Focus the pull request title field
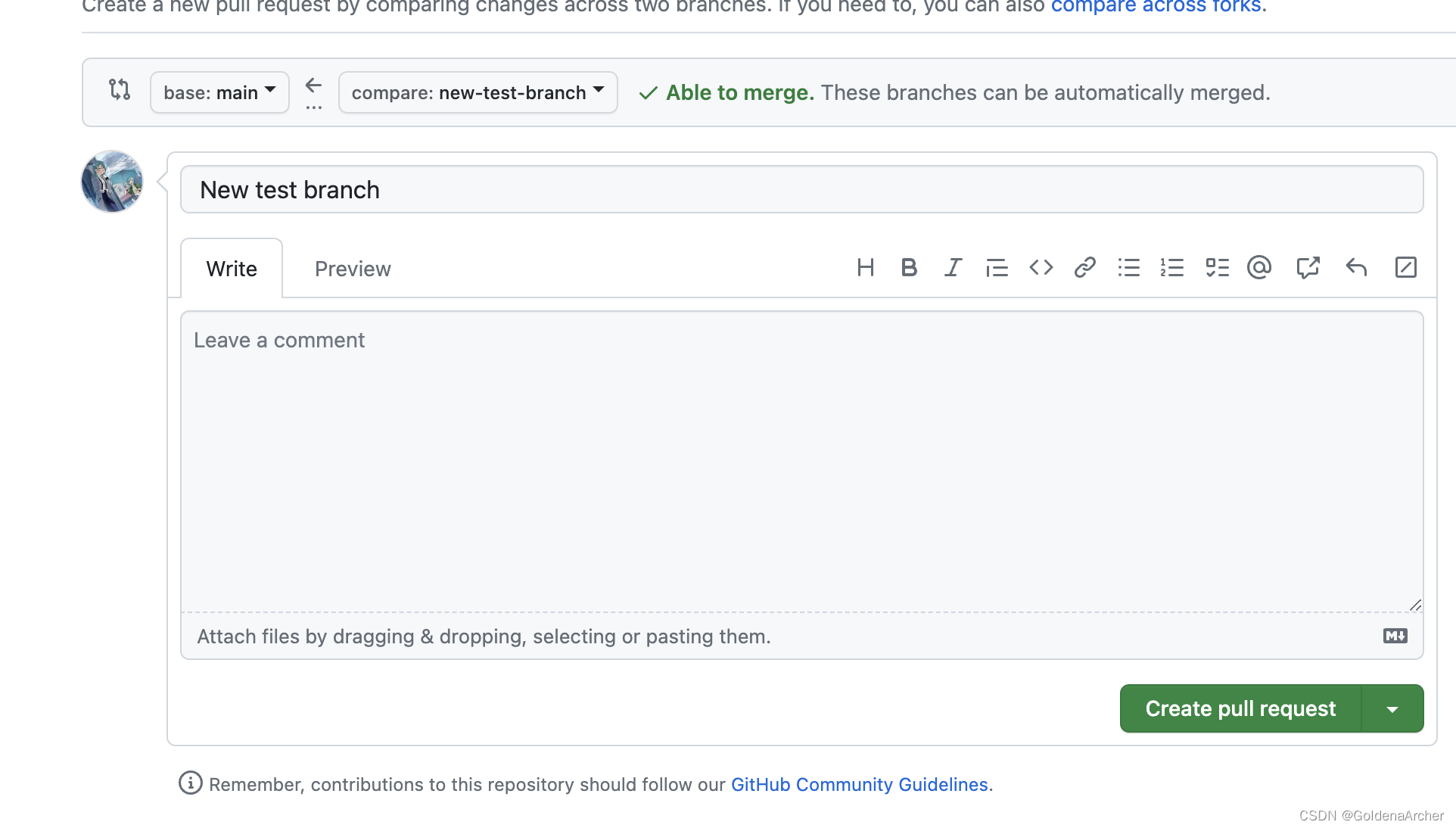 click(x=802, y=189)
